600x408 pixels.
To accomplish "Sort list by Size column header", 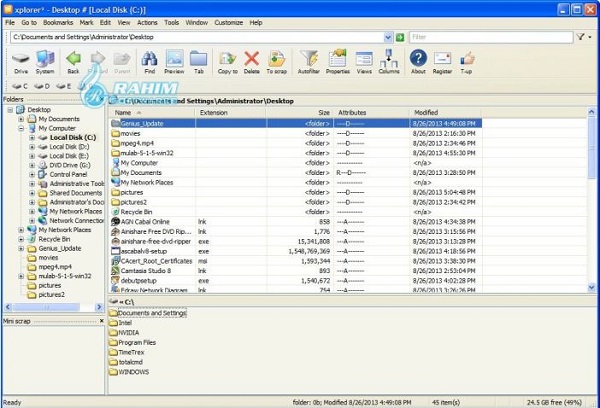I will tap(323, 113).
